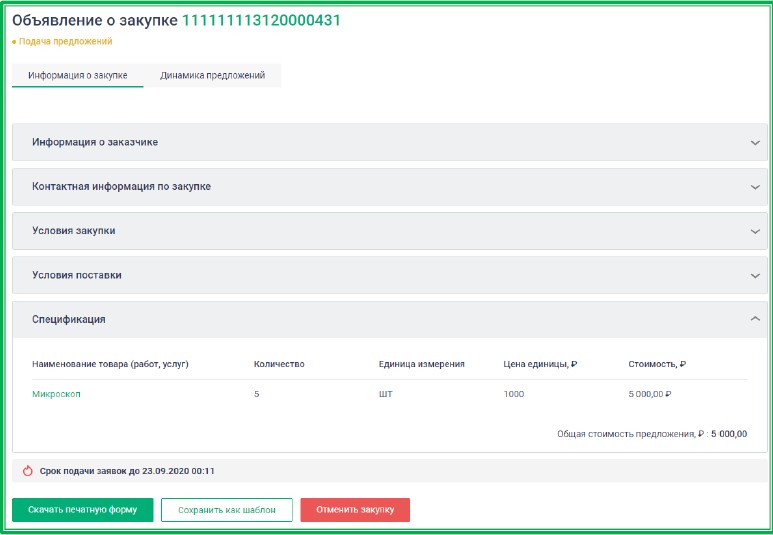This screenshot has width=773, height=535.
Task: Expand the Информация о заказчике chevron
Action: pos(755,142)
